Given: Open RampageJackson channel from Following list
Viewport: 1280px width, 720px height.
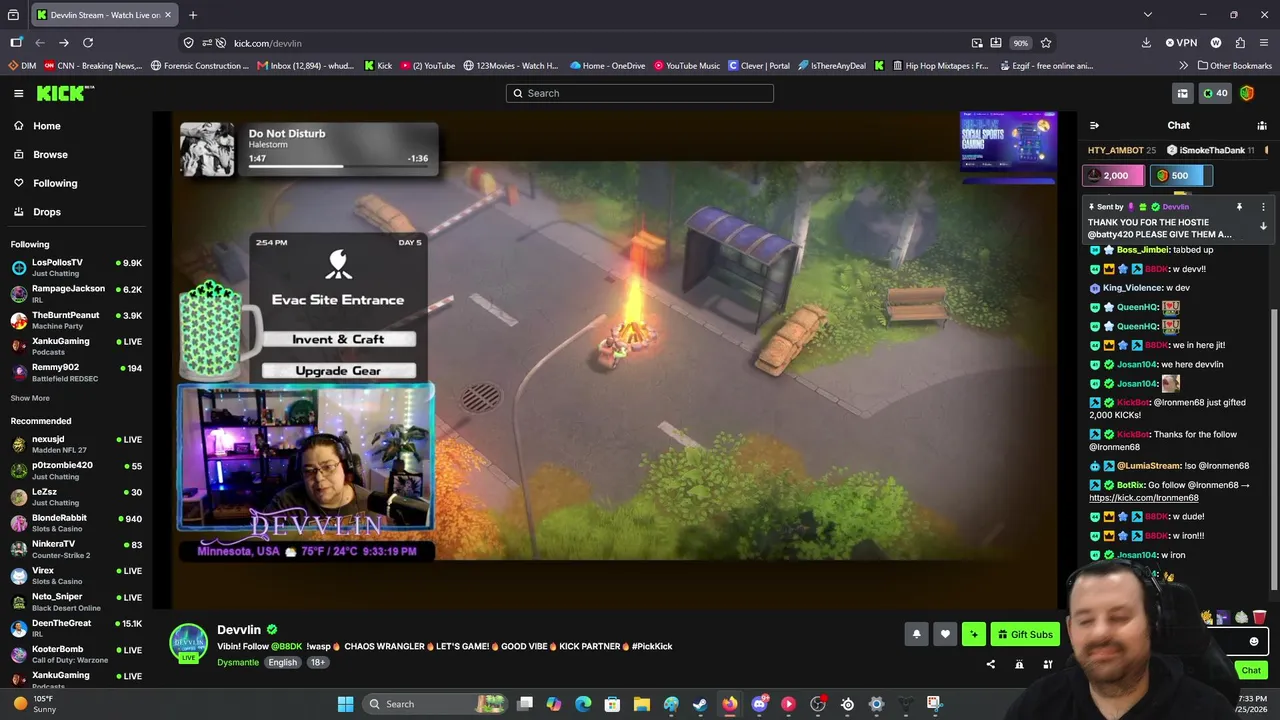Looking at the screenshot, I should (x=76, y=293).
